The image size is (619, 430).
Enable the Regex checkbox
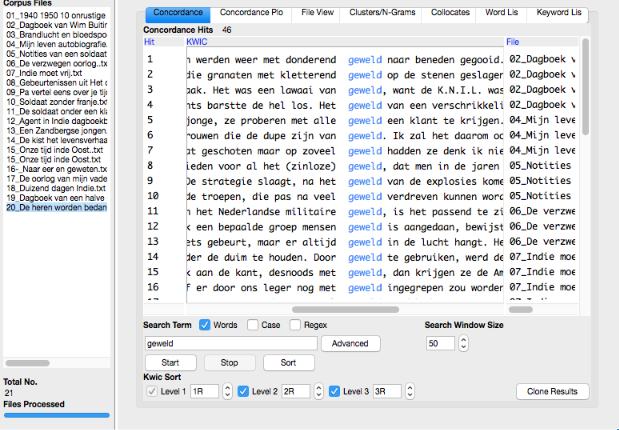point(295,325)
